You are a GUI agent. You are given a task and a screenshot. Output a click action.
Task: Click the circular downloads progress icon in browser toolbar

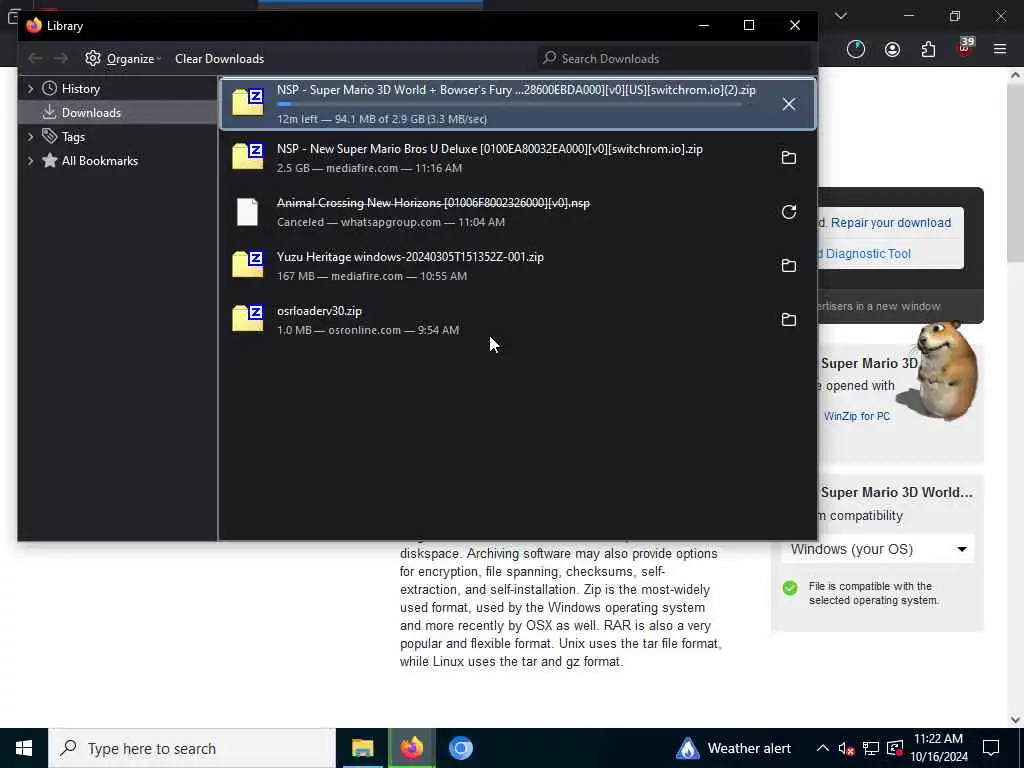tap(856, 50)
